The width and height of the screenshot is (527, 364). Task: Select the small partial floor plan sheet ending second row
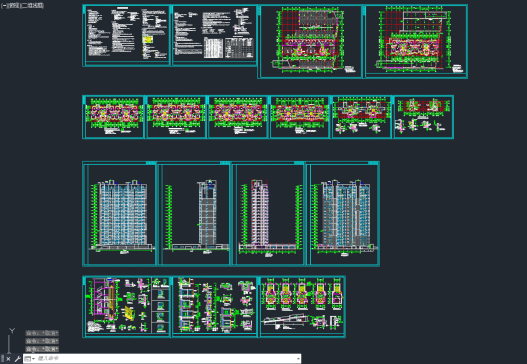[423, 117]
